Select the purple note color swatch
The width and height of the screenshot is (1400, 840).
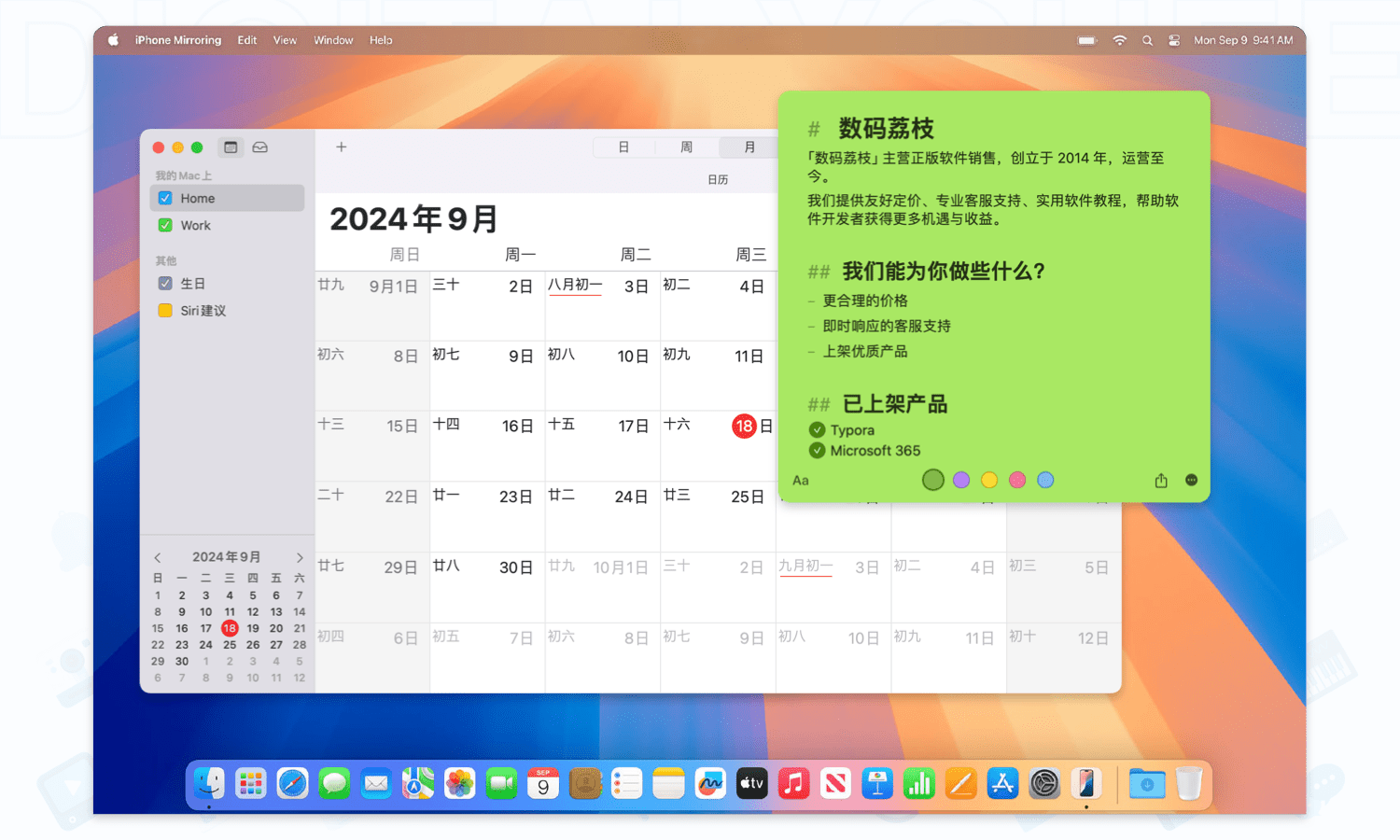[961, 480]
